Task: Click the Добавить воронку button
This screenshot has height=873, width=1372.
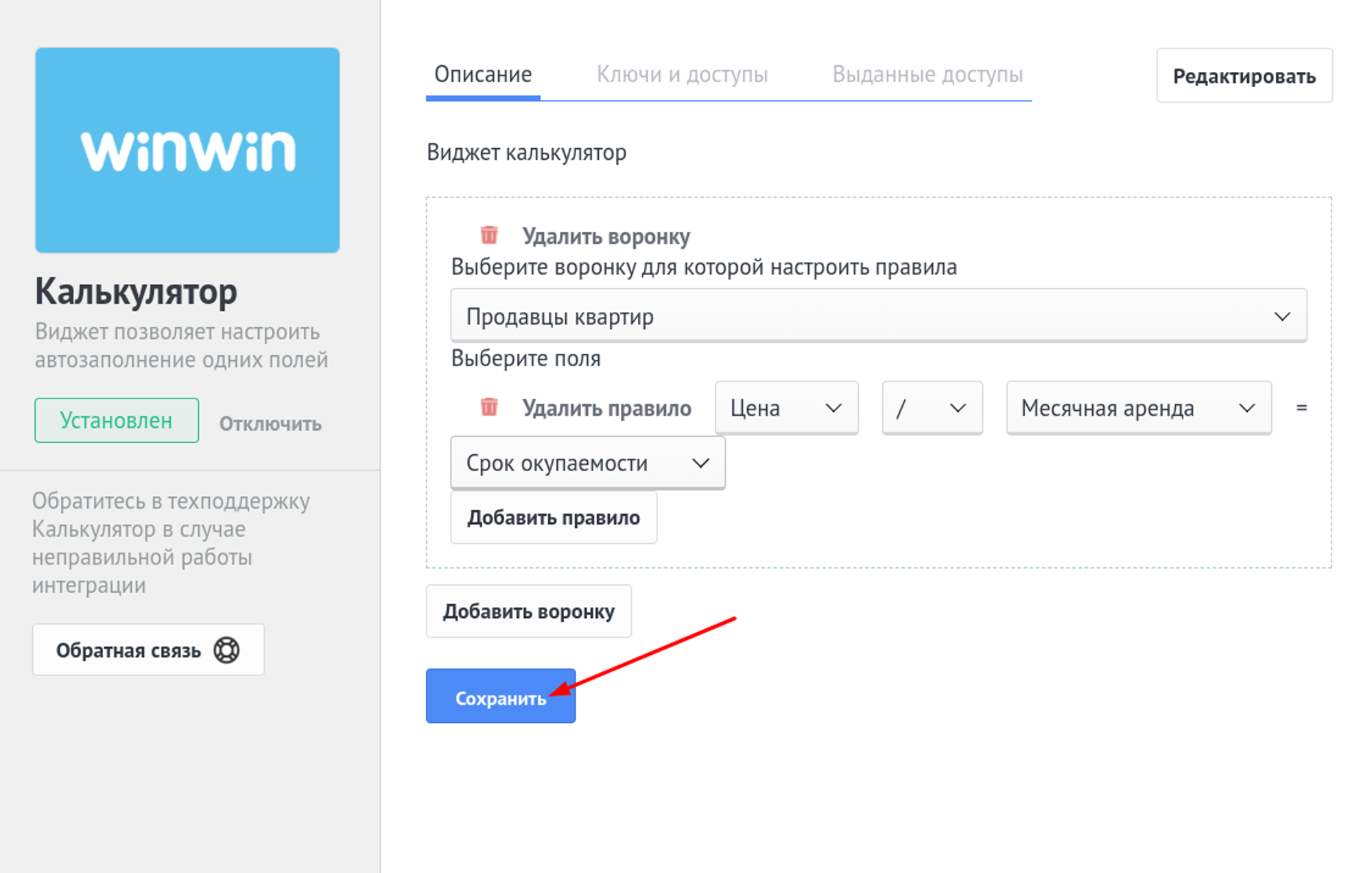Action: pyautogui.click(x=529, y=611)
